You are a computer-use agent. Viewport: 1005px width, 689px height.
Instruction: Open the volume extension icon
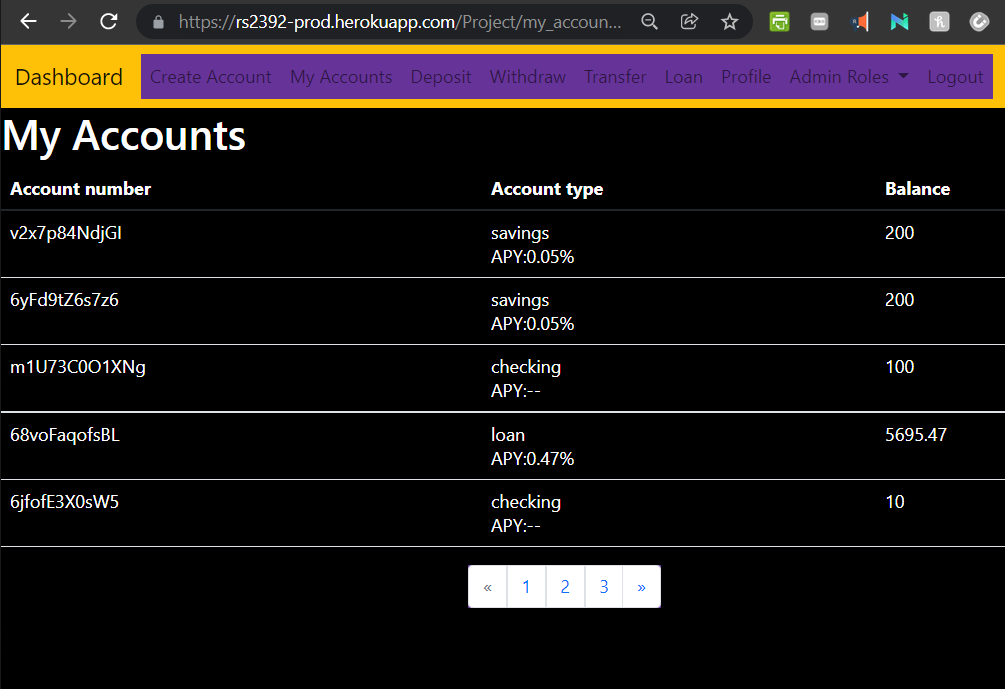859,21
